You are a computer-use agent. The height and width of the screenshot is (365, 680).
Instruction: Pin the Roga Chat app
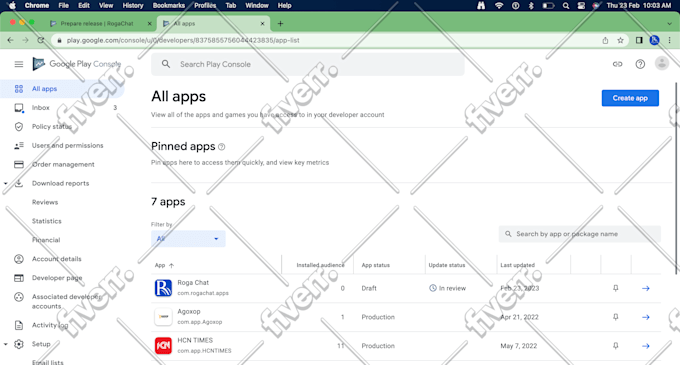coord(616,288)
